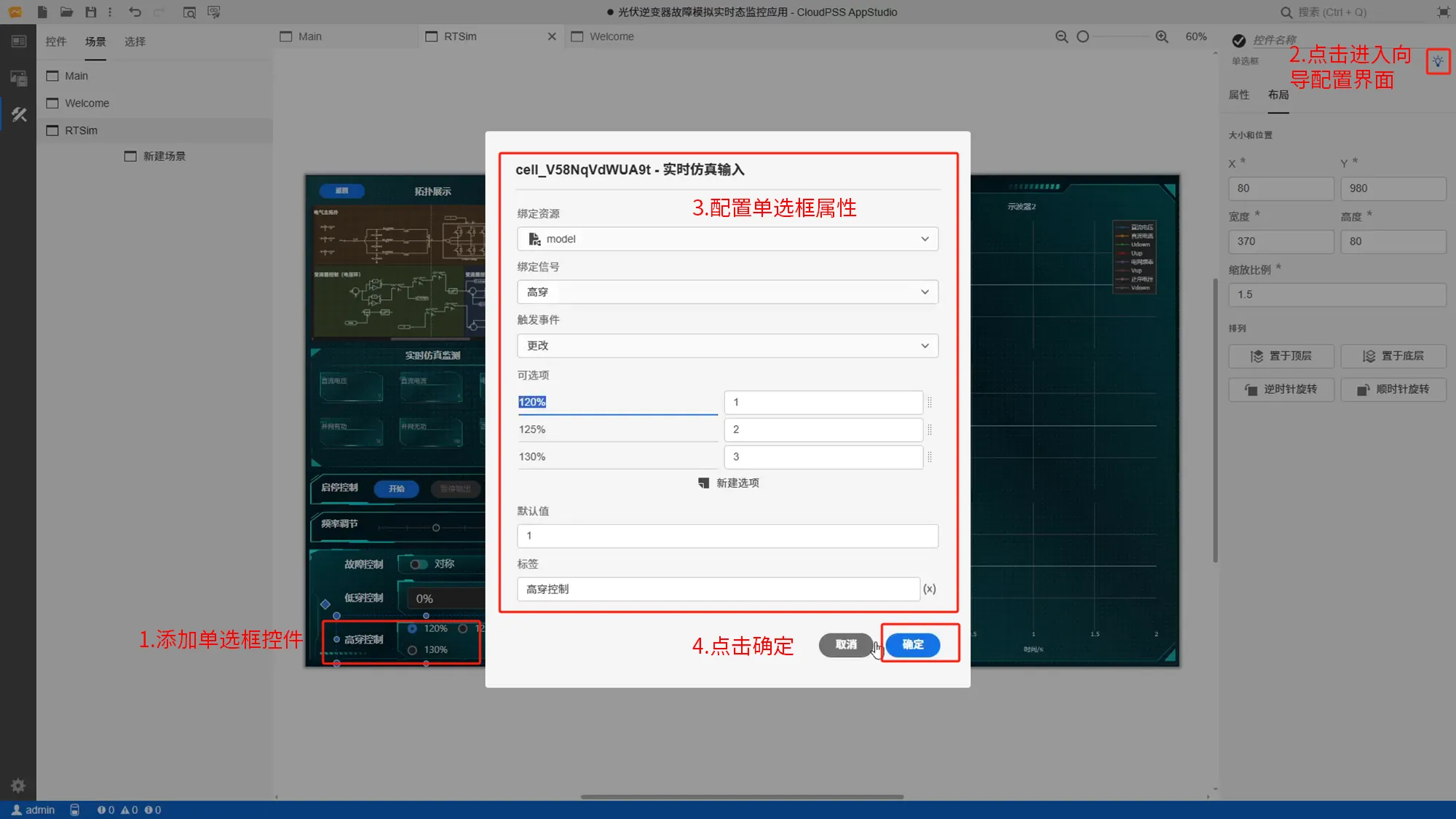Click the zoom in magnifier icon
1456x819 pixels.
(1162, 36)
